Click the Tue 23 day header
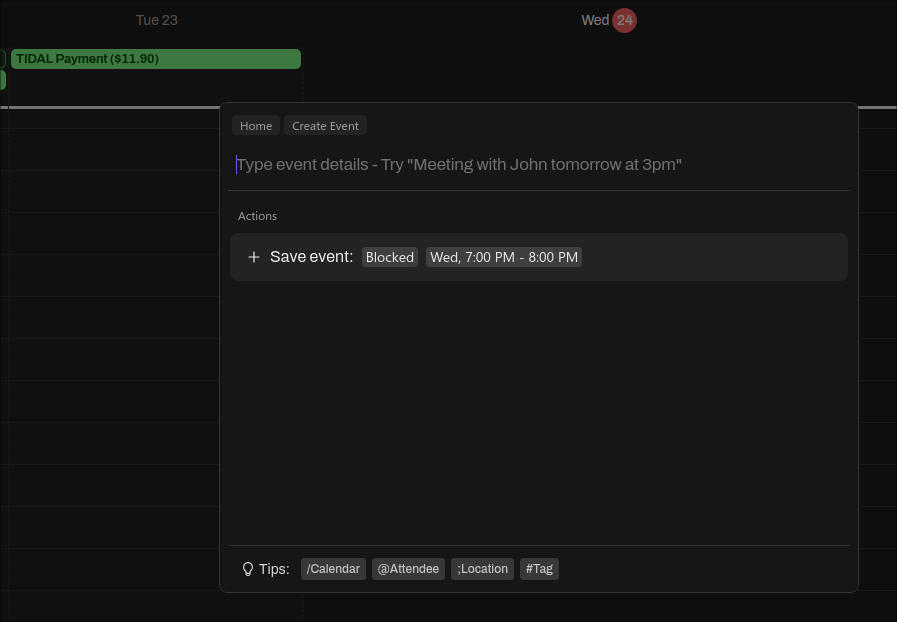 [x=157, y=20]
